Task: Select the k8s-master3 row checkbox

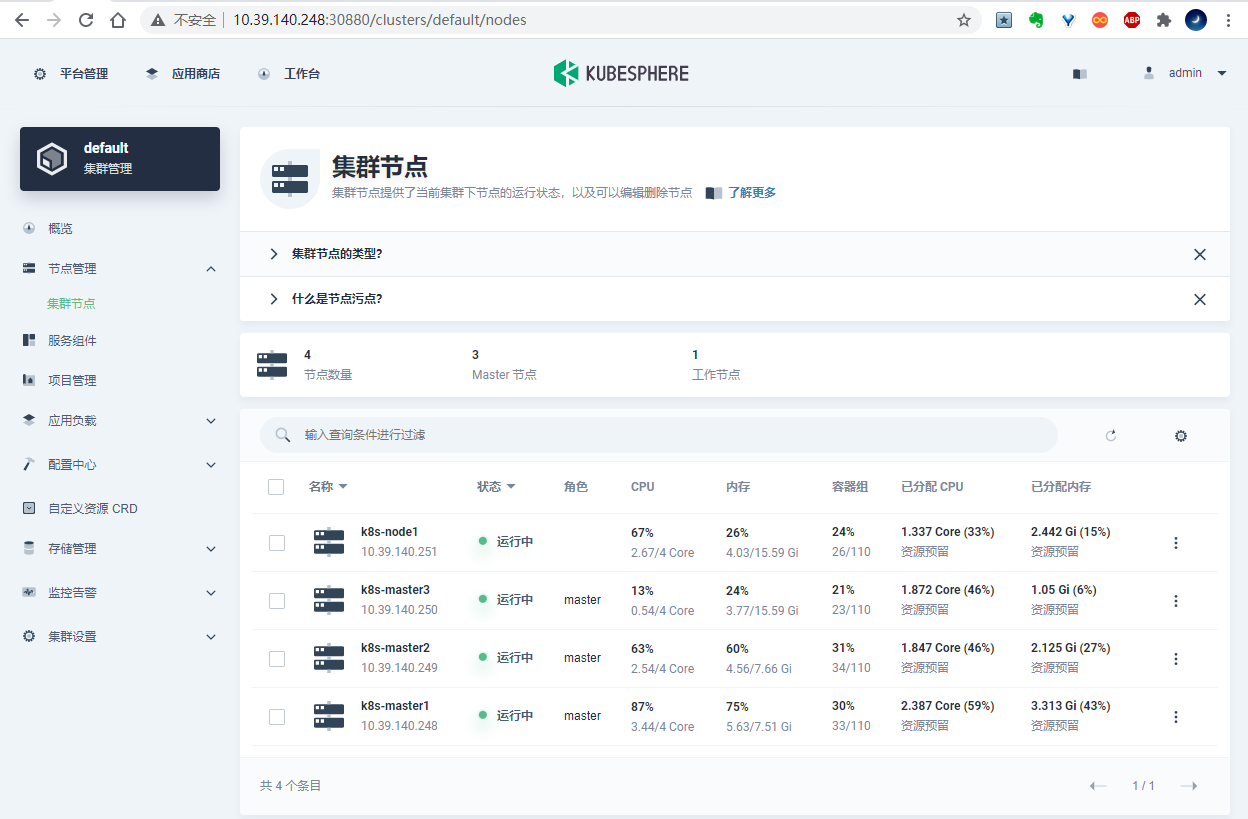Action: 277,601
